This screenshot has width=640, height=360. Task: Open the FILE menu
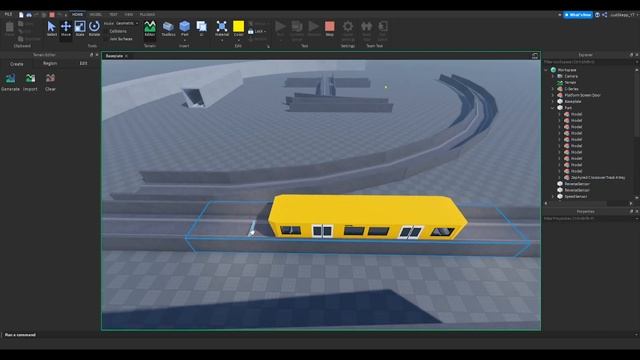(8, 14)
